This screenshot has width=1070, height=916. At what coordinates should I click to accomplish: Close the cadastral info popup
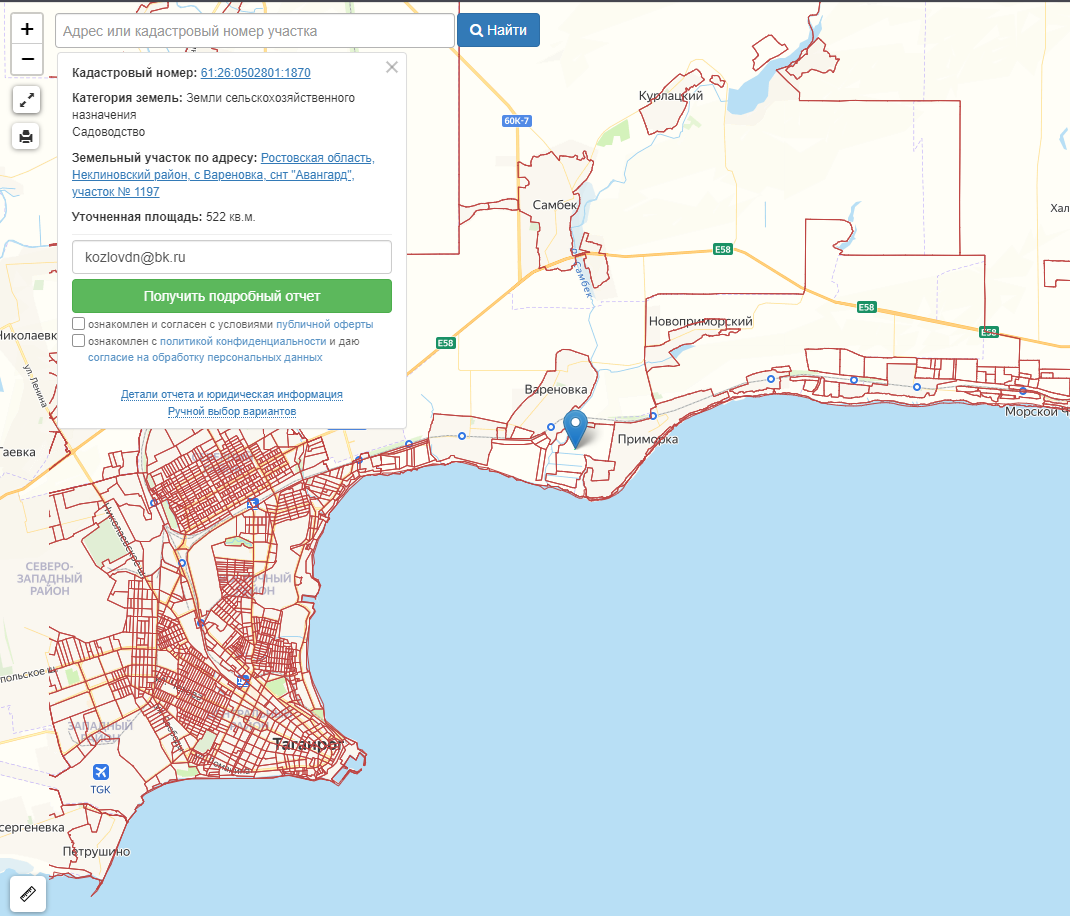coord(392,67)
